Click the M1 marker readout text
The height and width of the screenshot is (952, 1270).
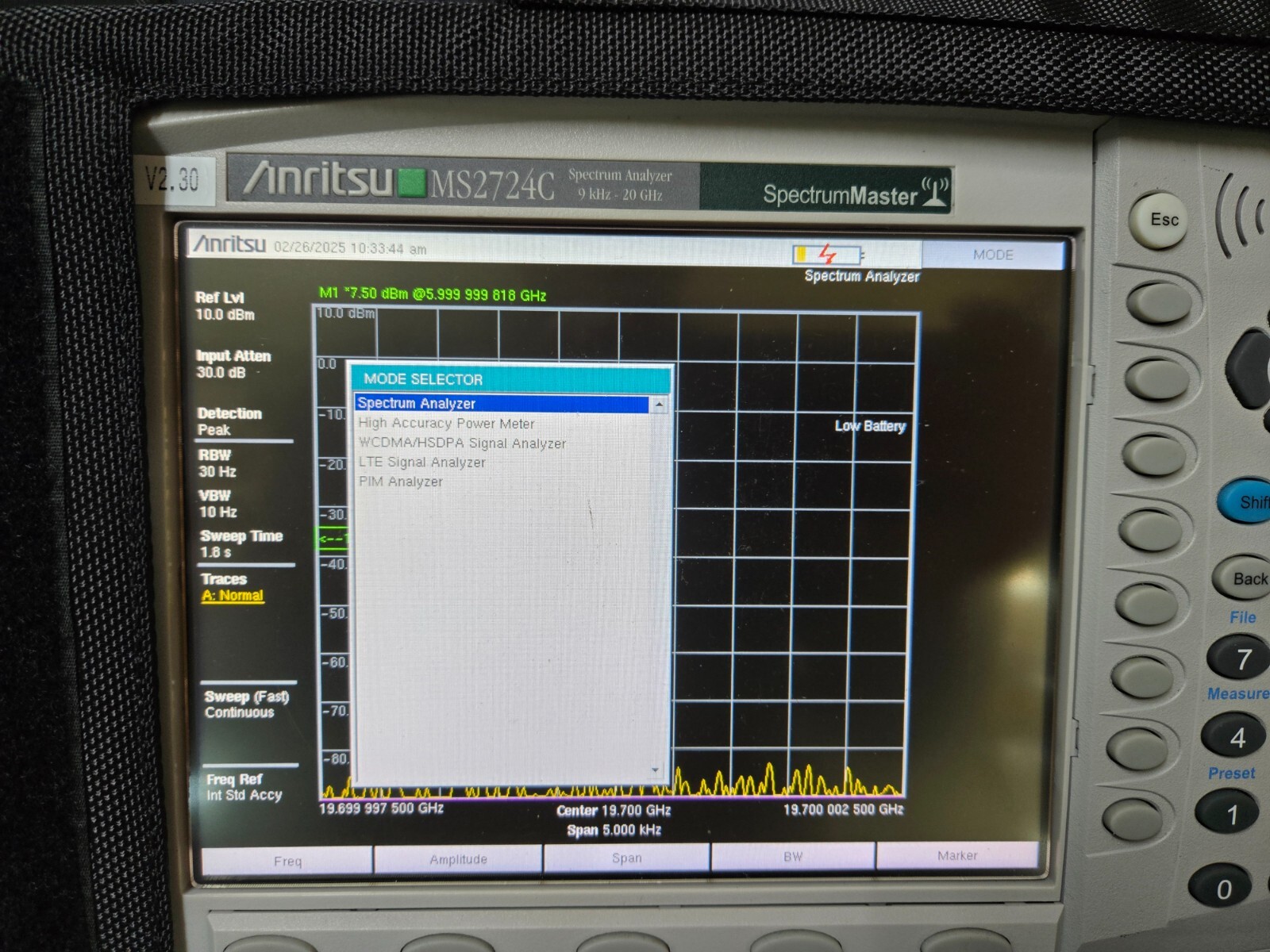pos(433,294)
